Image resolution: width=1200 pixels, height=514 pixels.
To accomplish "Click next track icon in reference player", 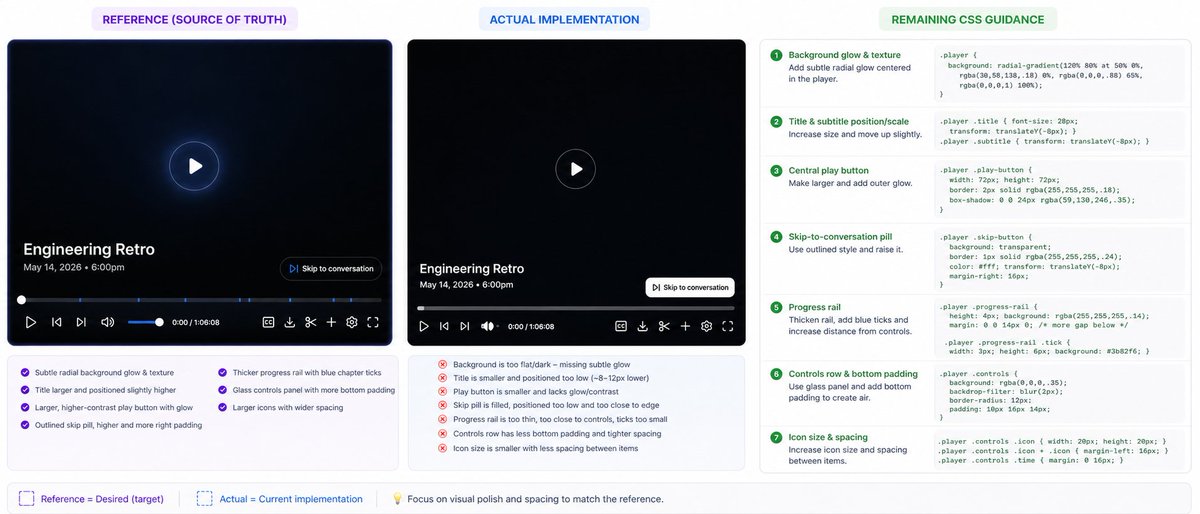I will point(81,322).
